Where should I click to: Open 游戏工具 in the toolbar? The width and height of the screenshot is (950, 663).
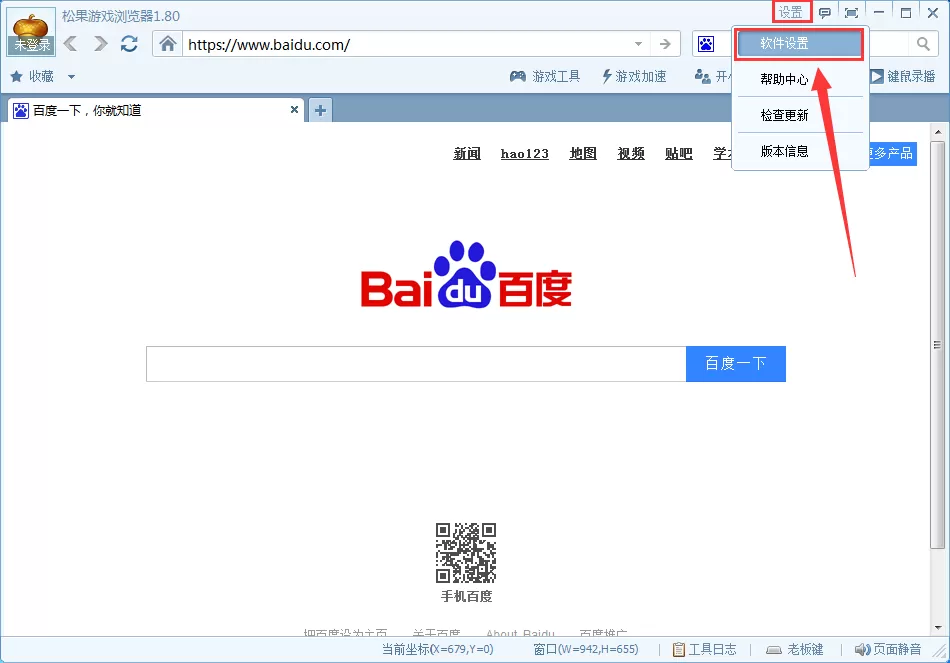545,76
